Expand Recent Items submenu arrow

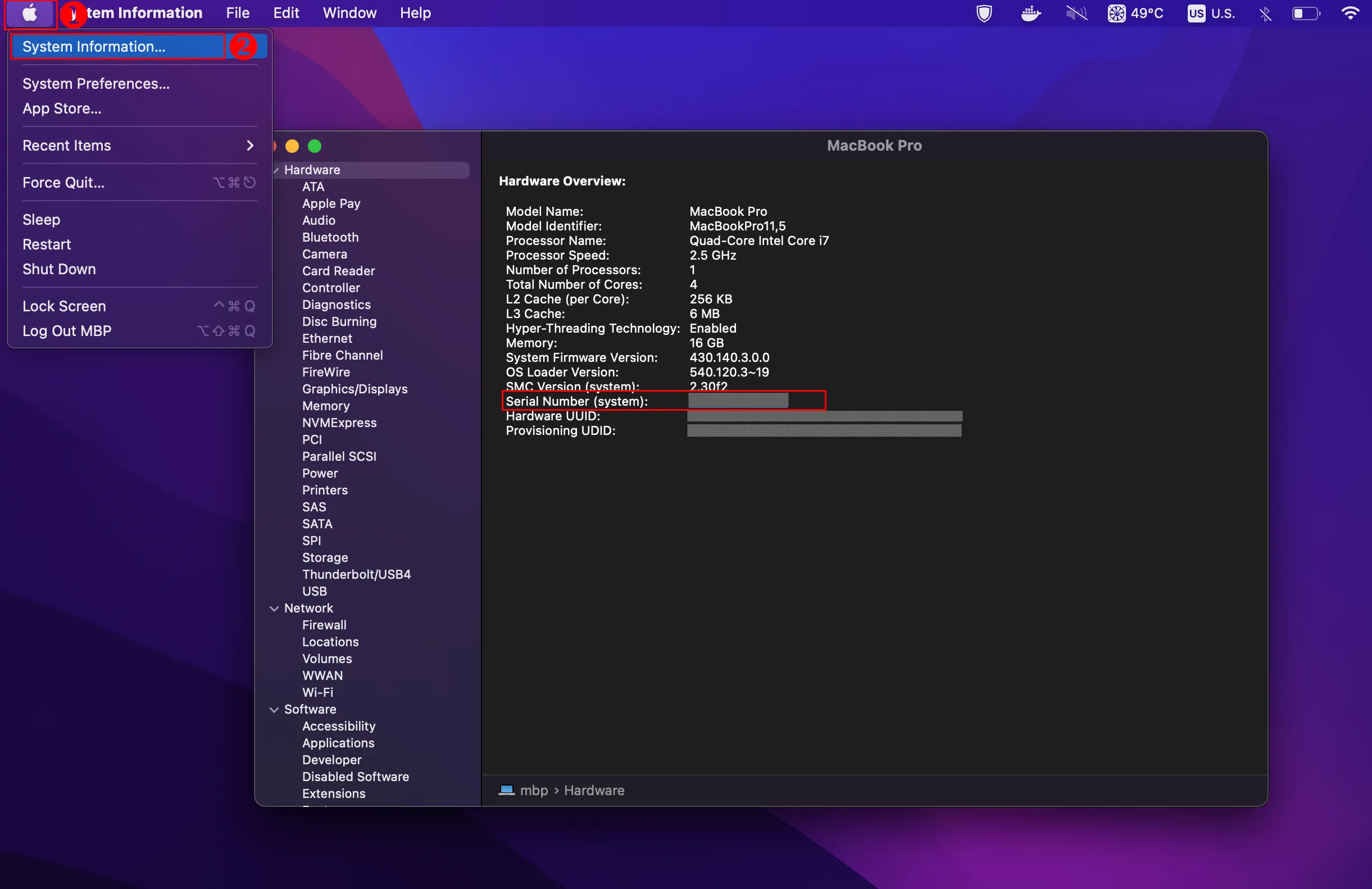[x=249, y=146]
